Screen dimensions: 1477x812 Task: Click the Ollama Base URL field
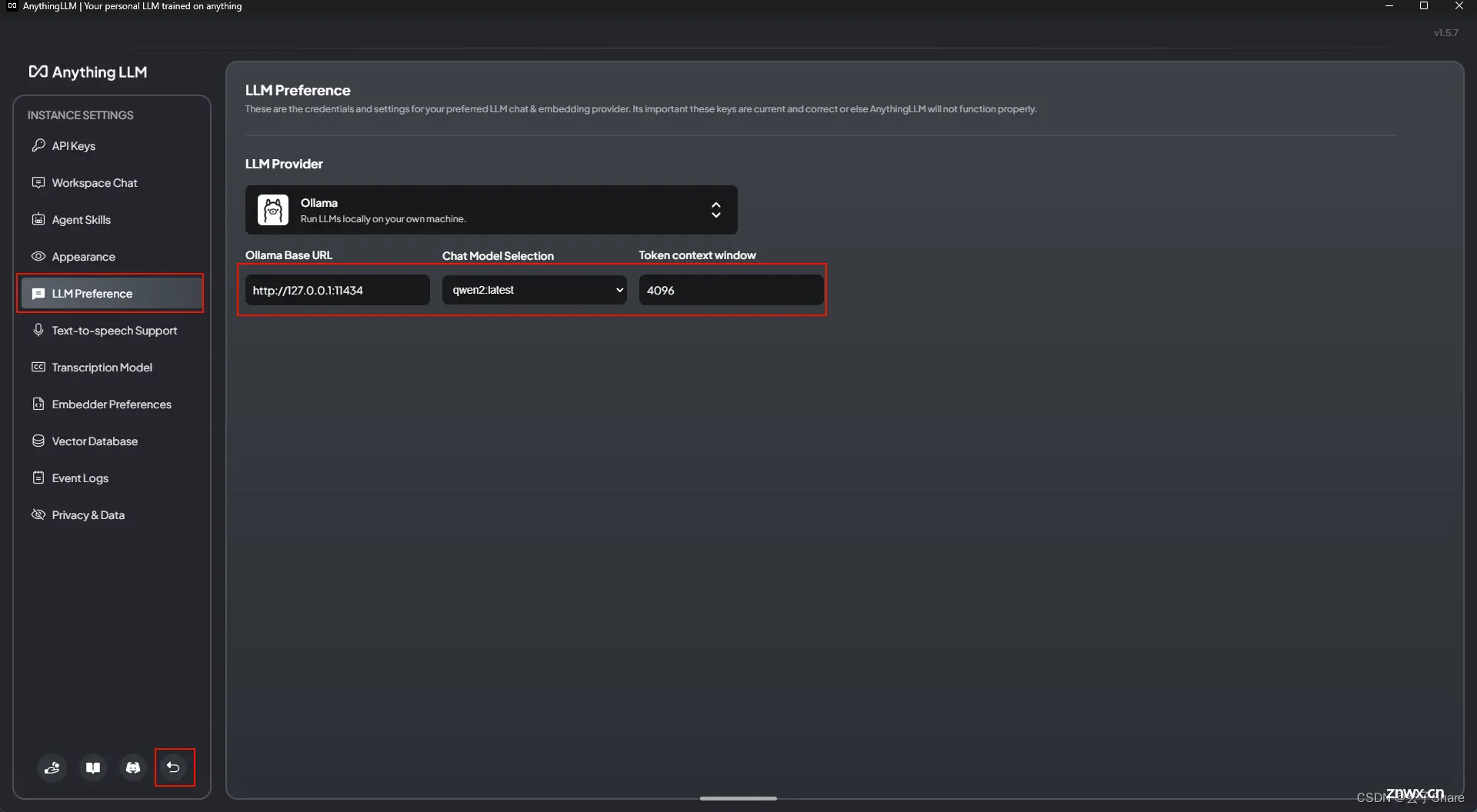pos(337,290)
